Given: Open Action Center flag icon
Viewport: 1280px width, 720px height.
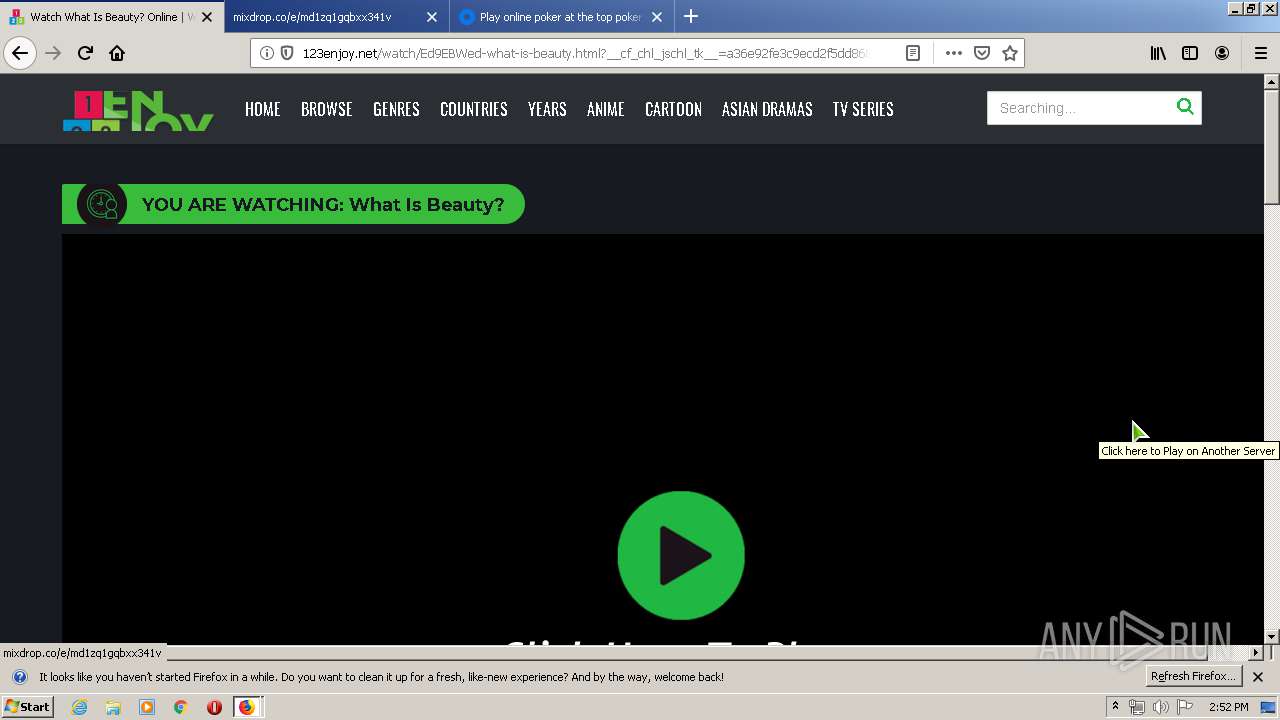Looking at the screenshot, I should [1185, 707].
